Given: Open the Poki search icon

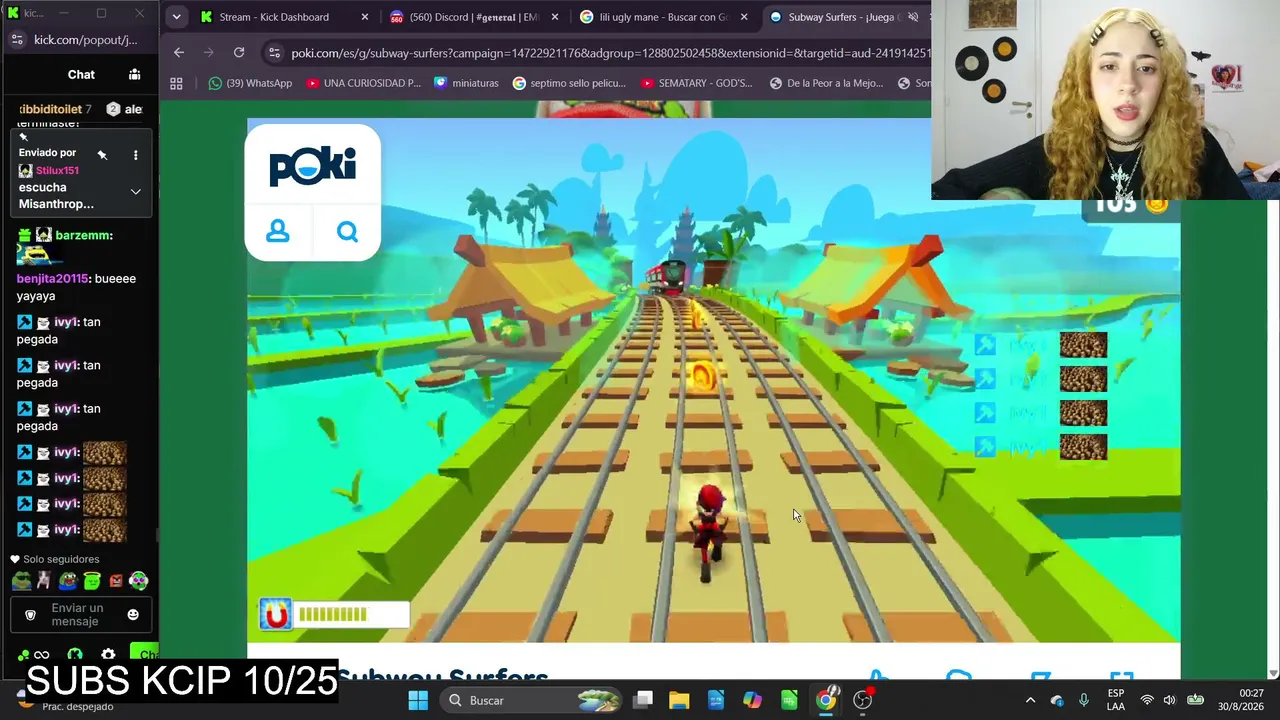Looking at the screenshot, I should click(347, 232).
